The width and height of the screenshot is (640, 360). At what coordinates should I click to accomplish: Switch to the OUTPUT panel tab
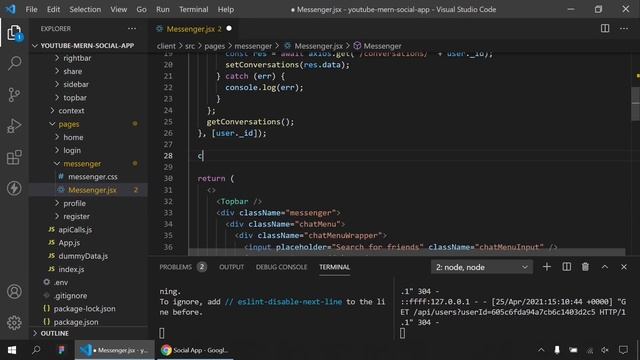tap(231, 267)
